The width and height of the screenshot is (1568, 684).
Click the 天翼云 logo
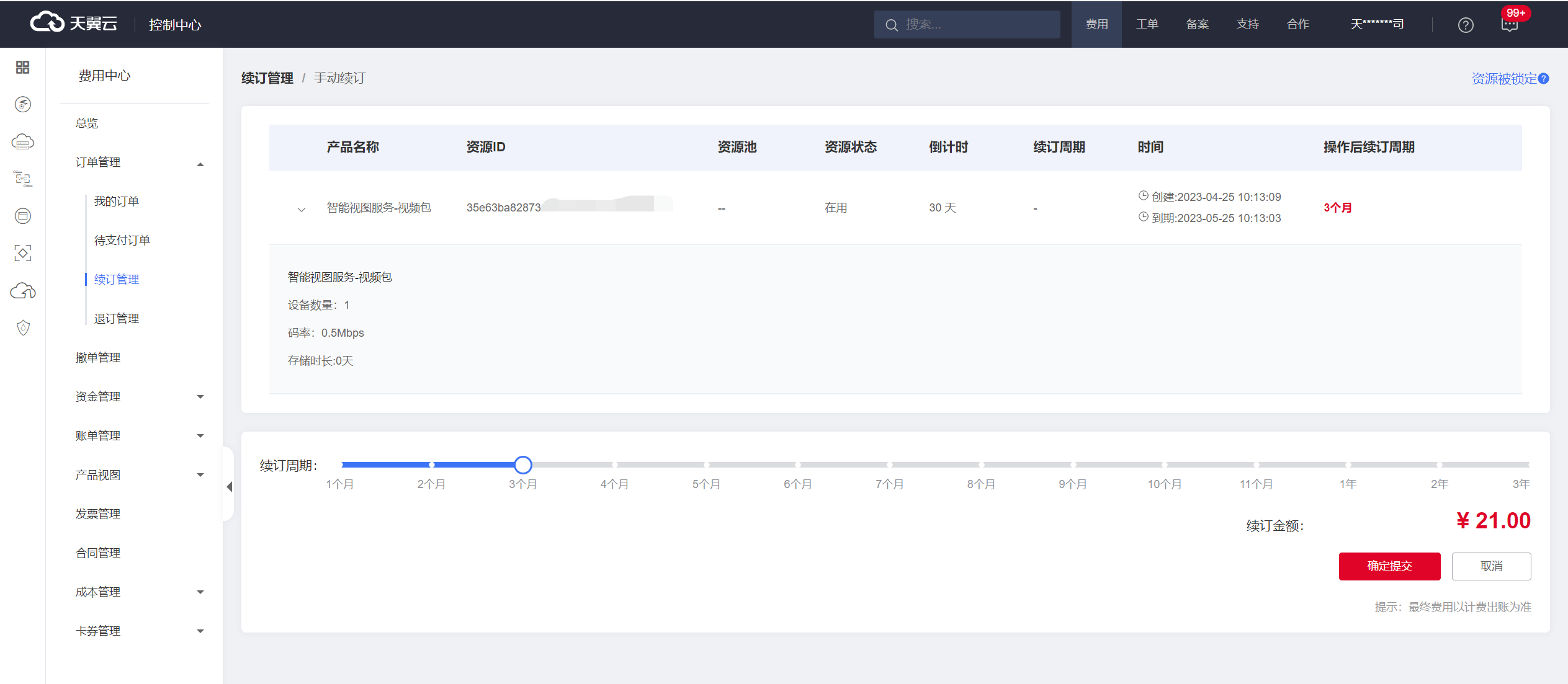(x=73, y=24)
